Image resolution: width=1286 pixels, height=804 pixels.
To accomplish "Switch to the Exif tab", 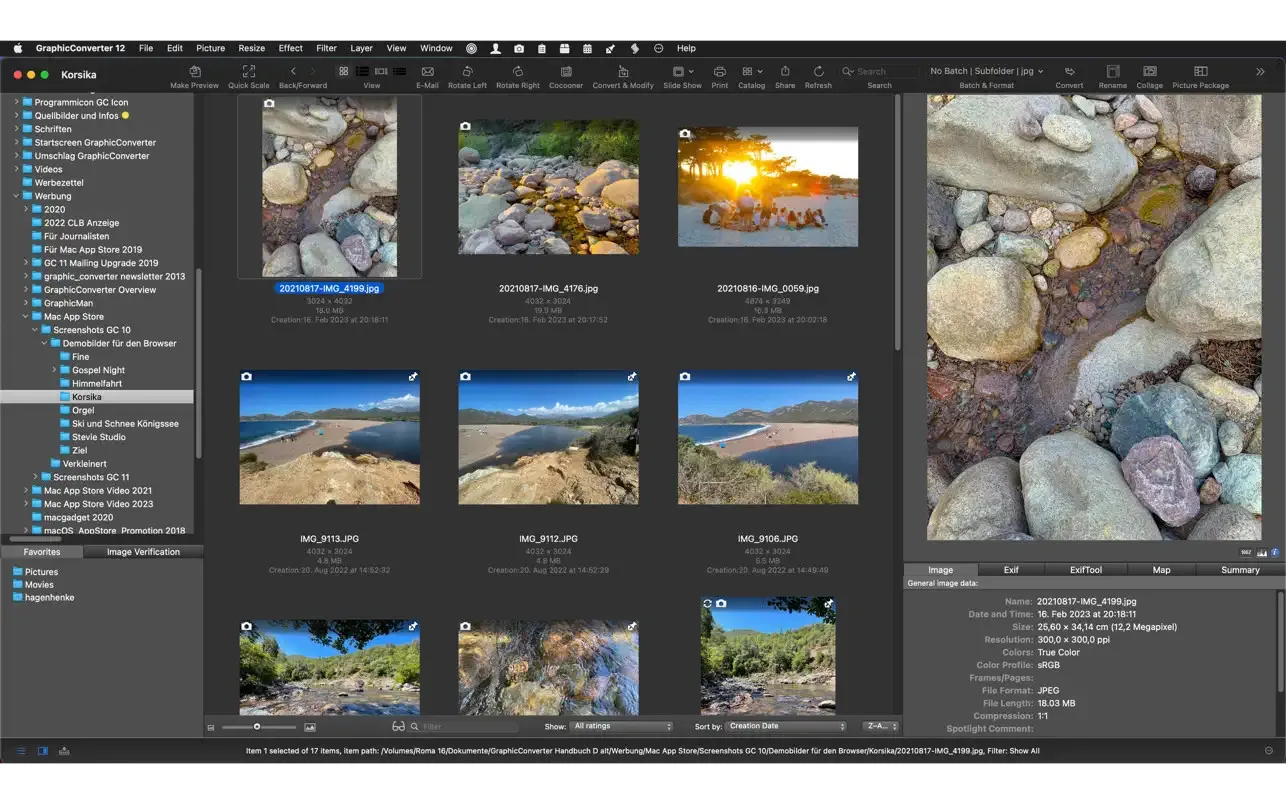I will pos(1010,569).
